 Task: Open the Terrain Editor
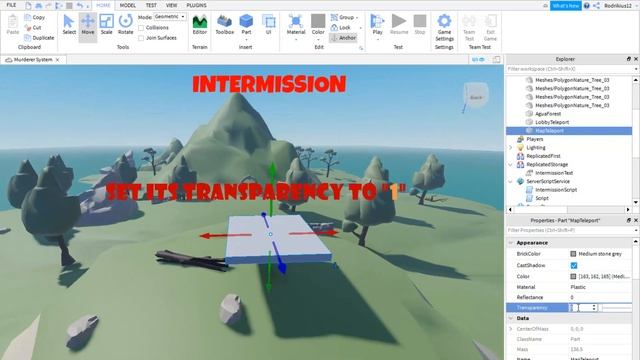pos(200,25)
